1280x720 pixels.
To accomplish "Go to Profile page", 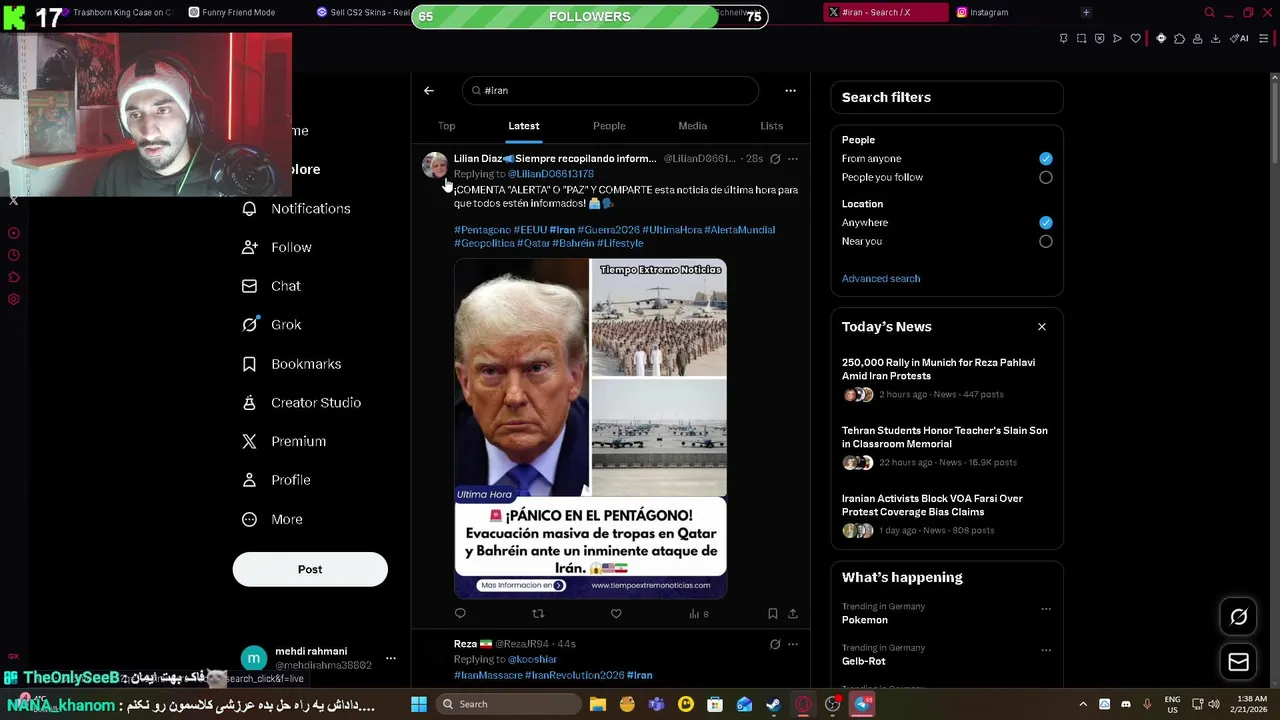I will 277,480.
